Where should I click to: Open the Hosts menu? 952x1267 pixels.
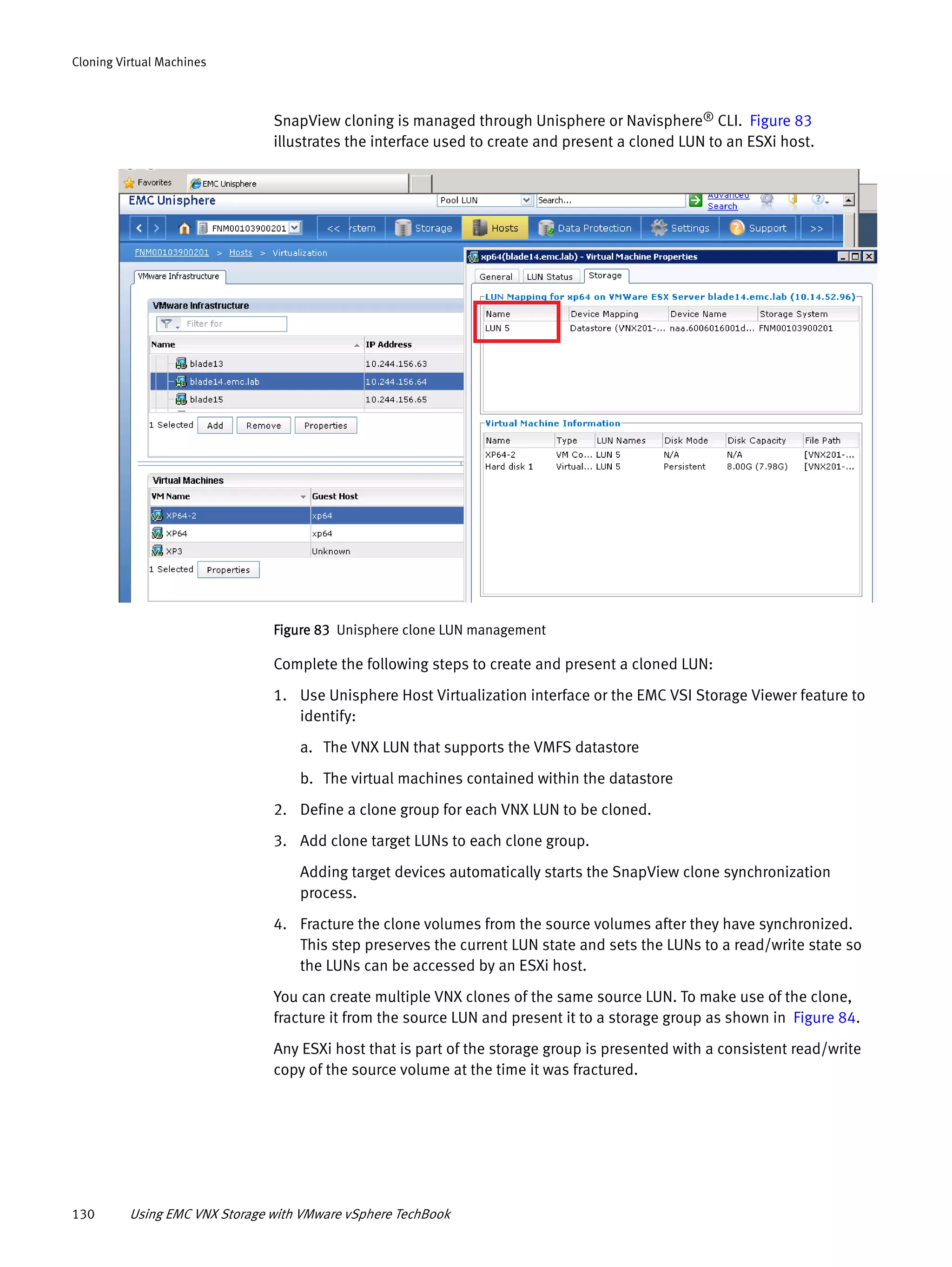pyautogui.click(x=495, y=228)
